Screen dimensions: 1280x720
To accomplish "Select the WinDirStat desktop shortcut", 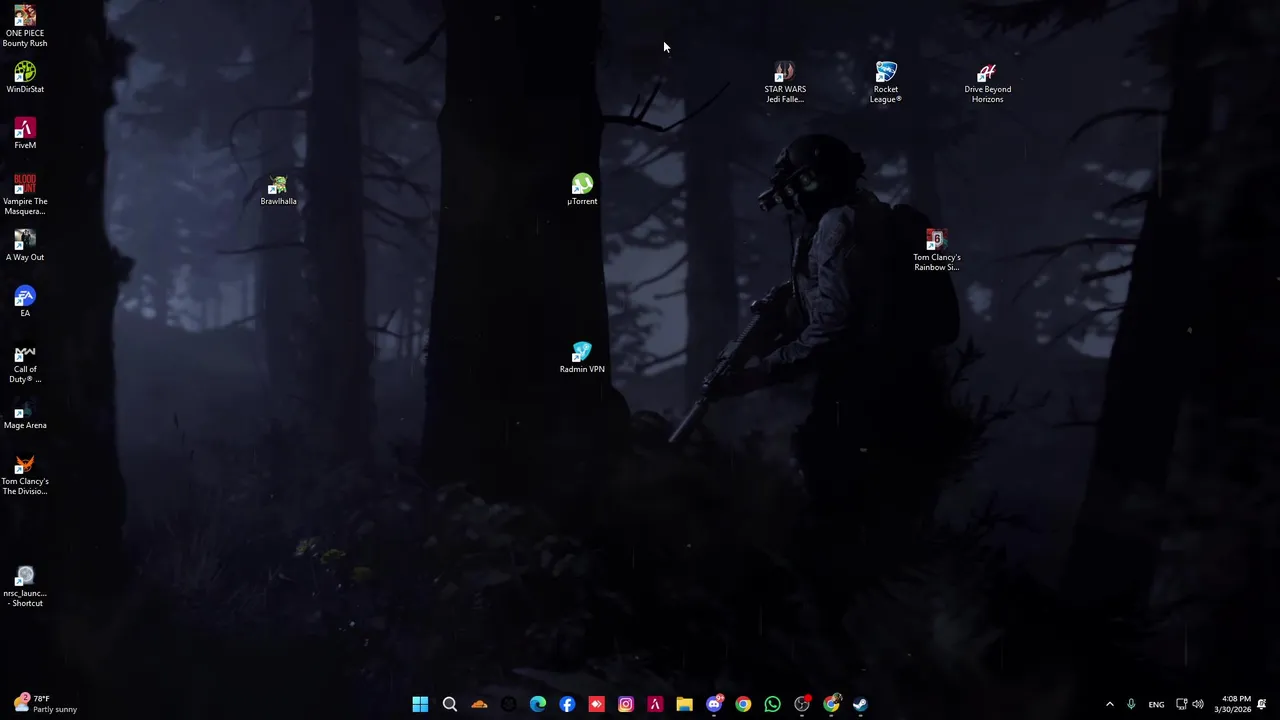I will 25,77.
